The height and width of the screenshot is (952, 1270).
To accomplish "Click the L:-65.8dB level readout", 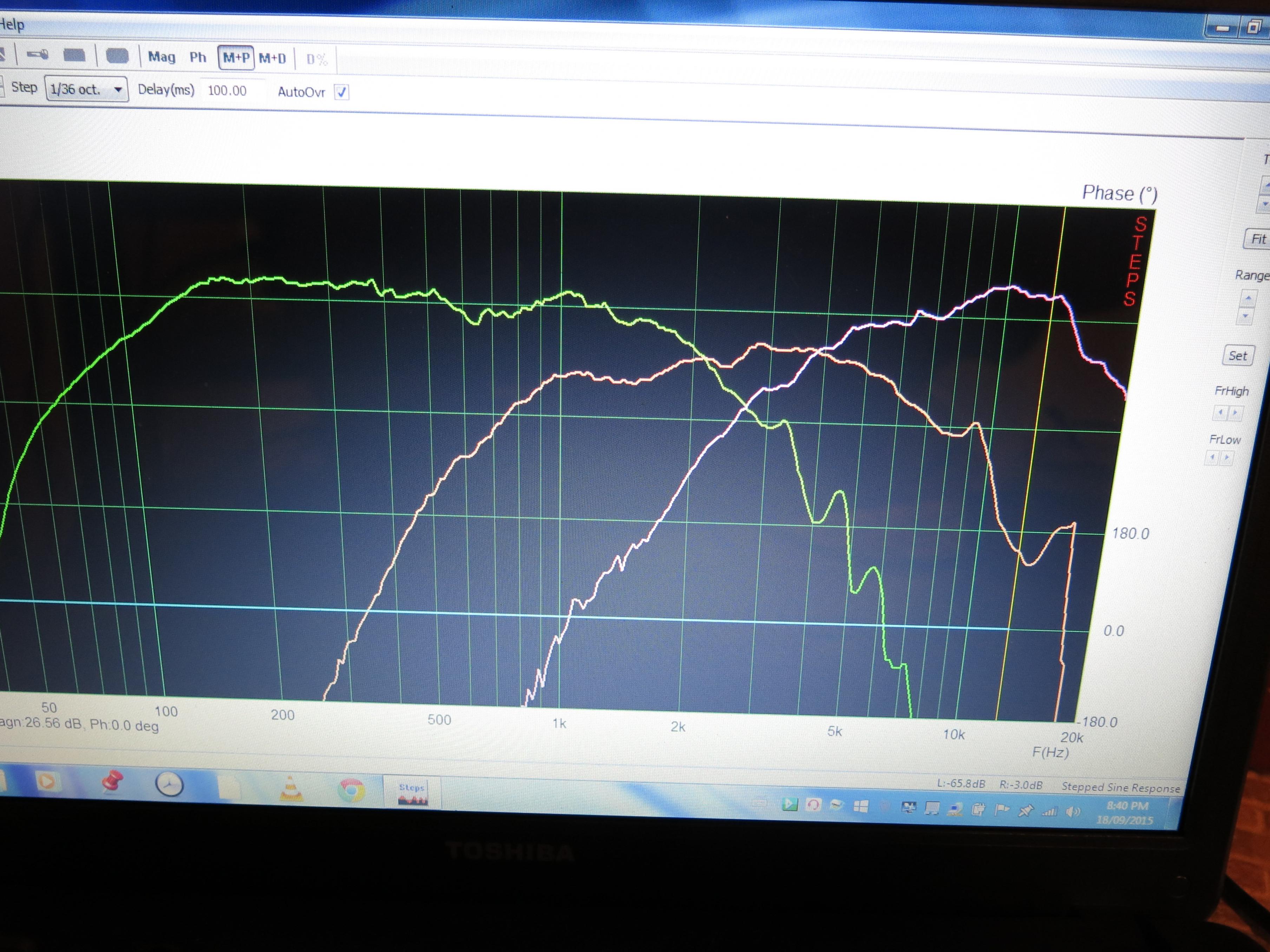I will coord(961,783).
